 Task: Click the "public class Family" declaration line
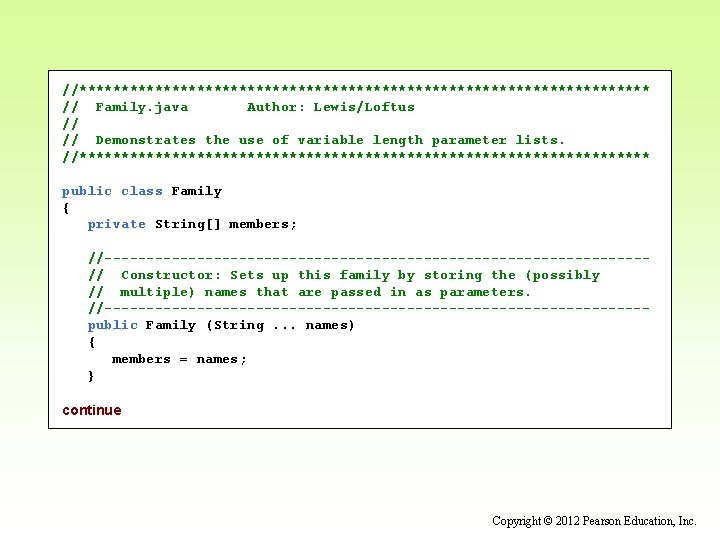[142, 191]
